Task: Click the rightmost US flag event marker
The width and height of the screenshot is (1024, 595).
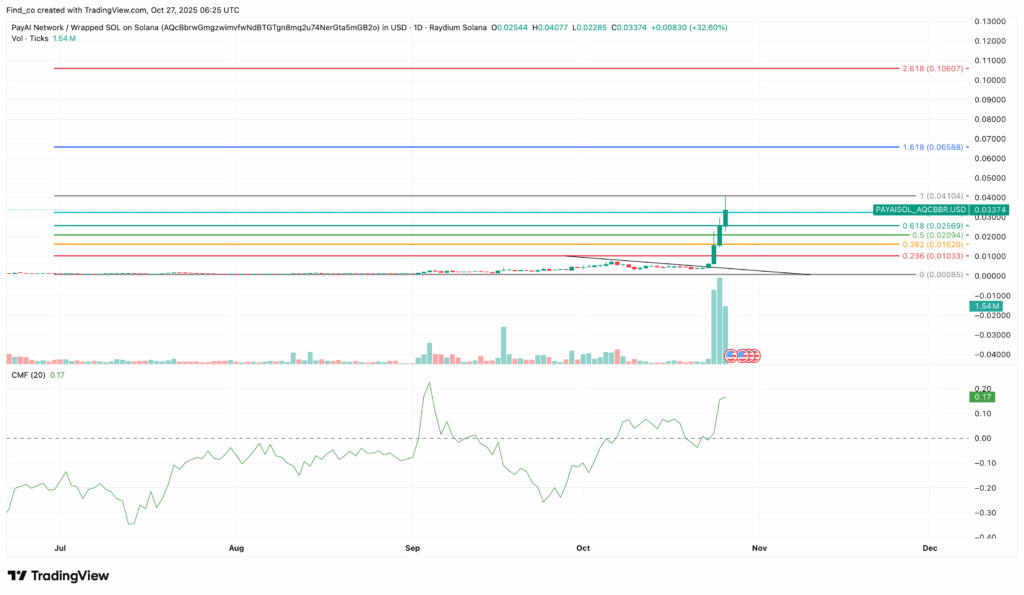Action: pos(755,355)
